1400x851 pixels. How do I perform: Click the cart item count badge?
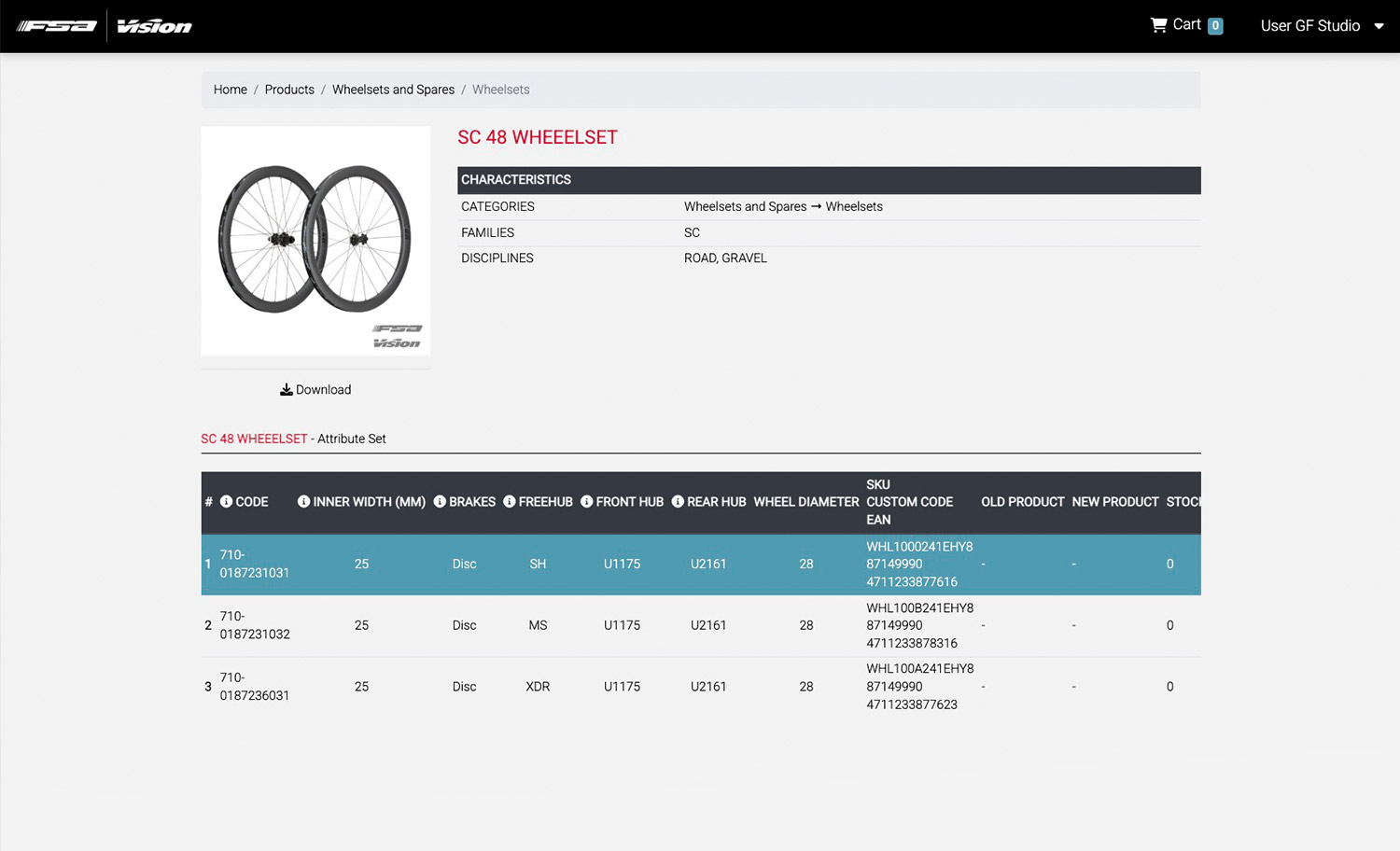1215,26
